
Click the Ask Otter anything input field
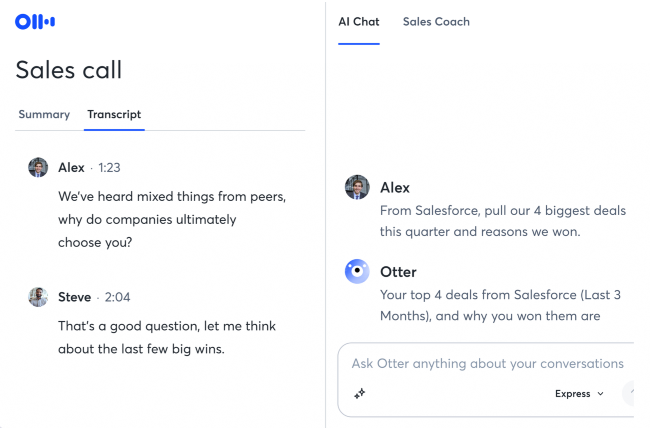click(x=488, y=363)
